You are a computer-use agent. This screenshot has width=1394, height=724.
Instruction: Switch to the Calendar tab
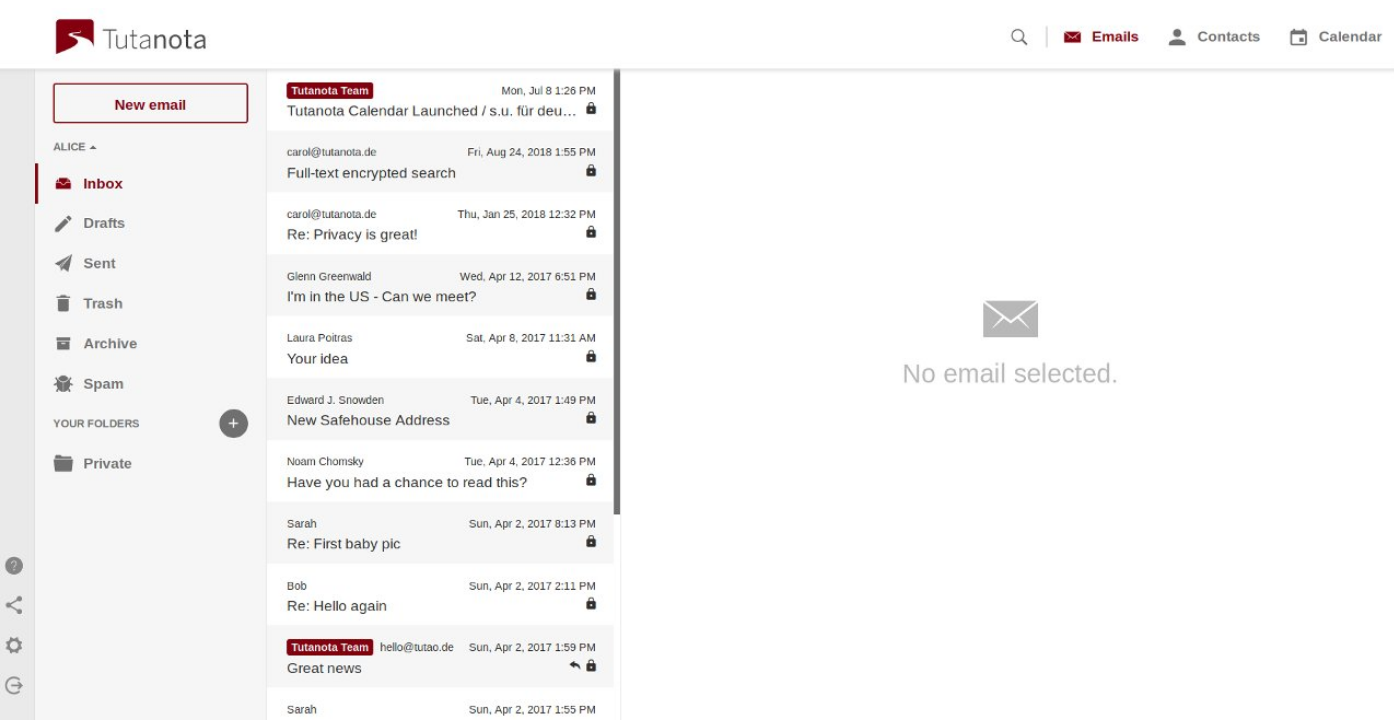1335,37
